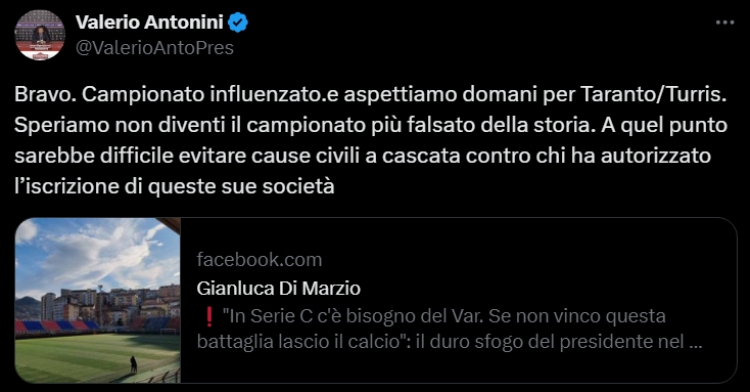The width and height of the screenshot is (750, 392).
Task: Click the 'In Serie C c'è bisogno del Var' description
Action: click(x=444, y=316)
